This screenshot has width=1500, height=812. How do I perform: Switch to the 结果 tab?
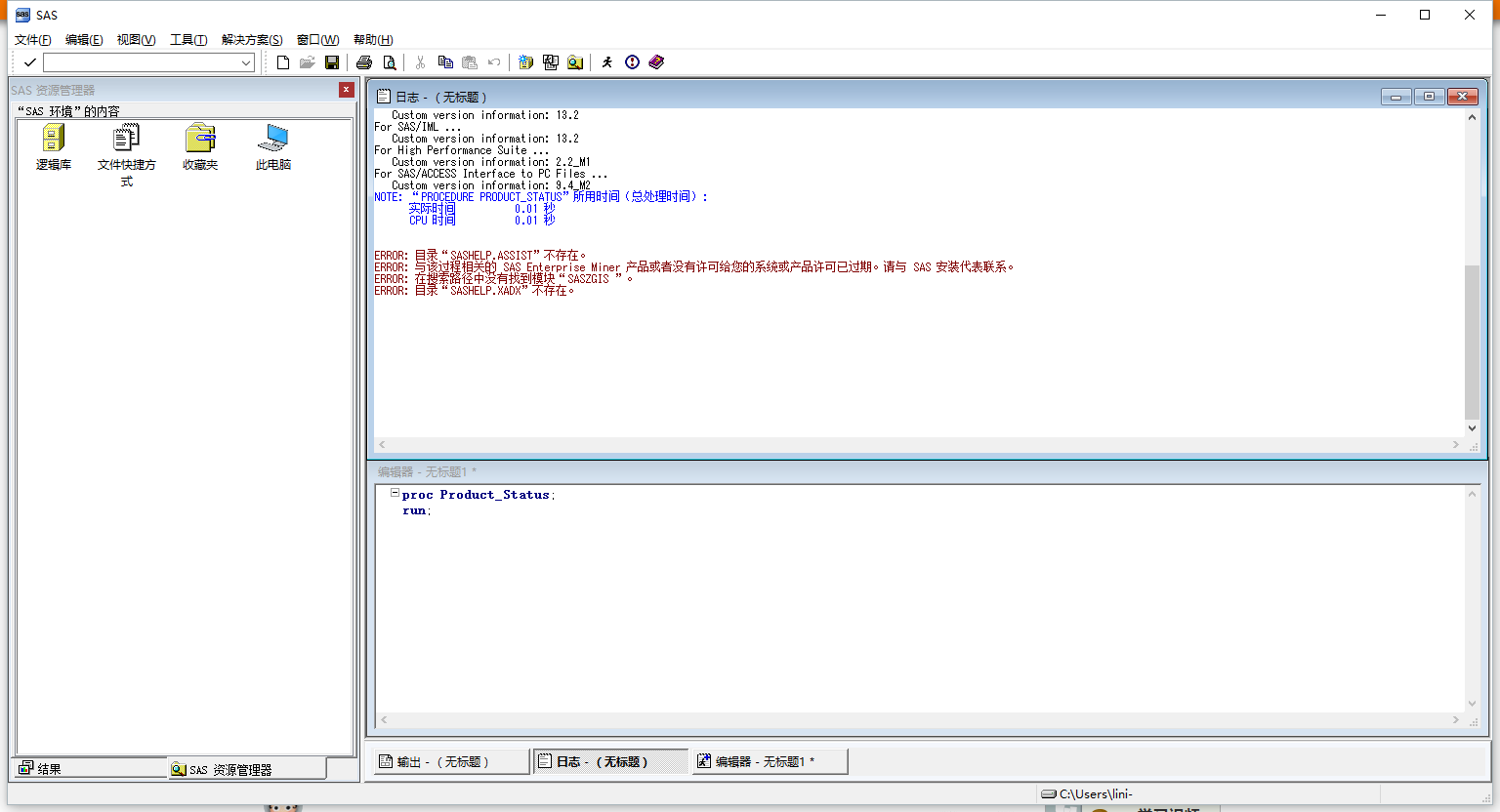click(x=90, y=768)
